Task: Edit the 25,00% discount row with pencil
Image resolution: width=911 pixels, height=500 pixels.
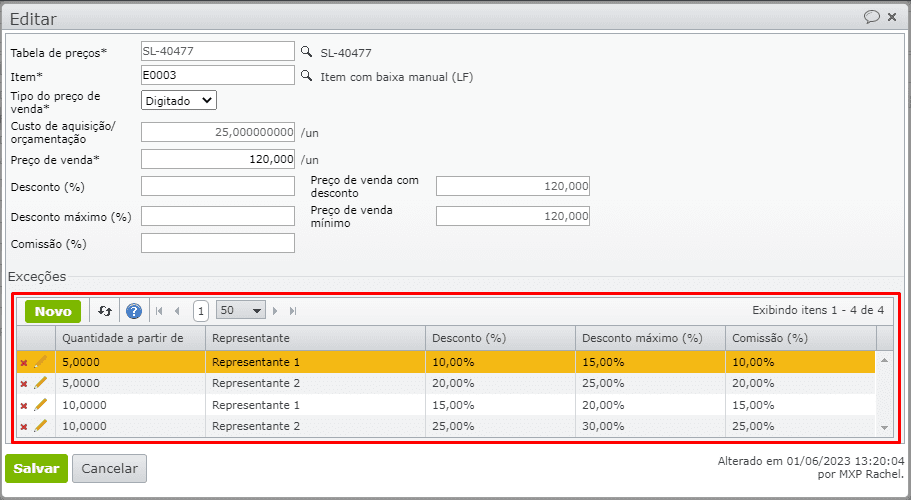Action: pos(41,426)
